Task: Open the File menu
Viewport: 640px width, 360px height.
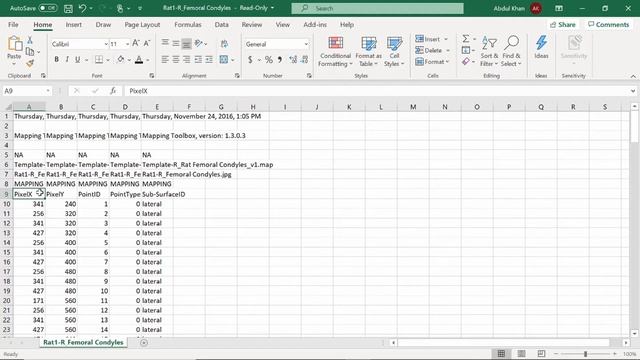Action: click(13, 24)
